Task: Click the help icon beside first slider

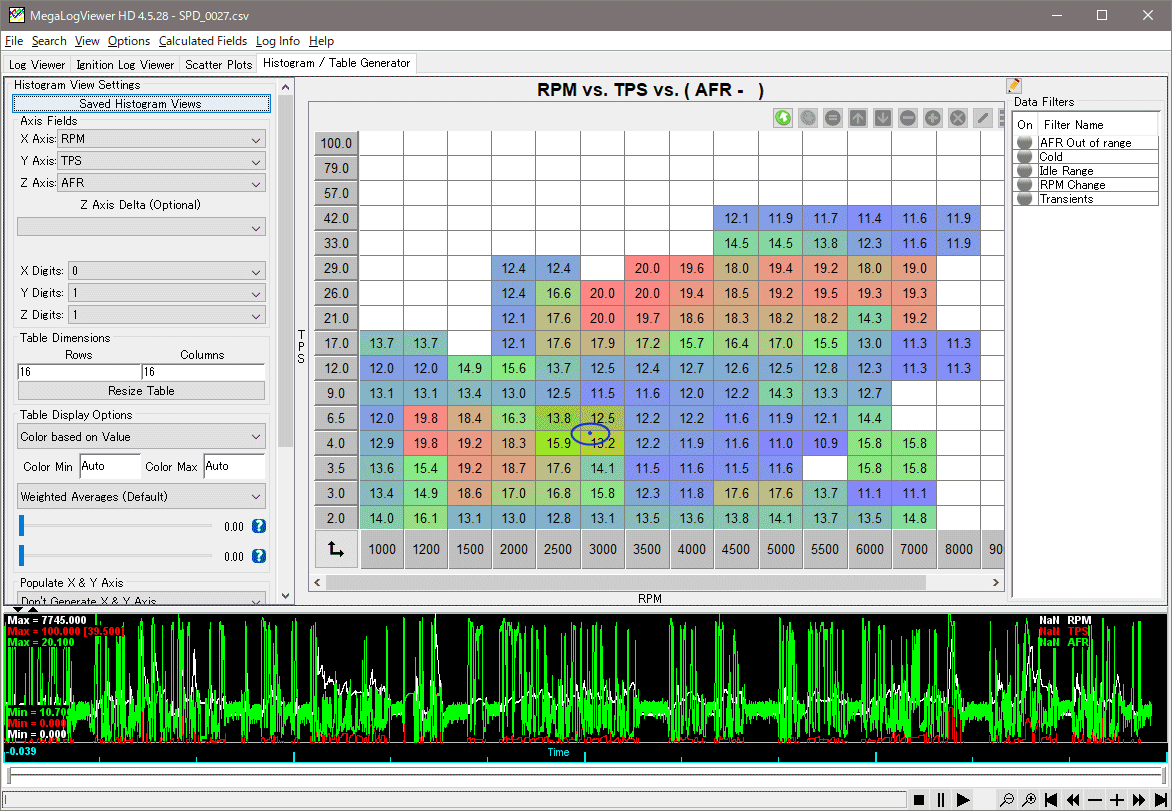Action: (259, 526)
